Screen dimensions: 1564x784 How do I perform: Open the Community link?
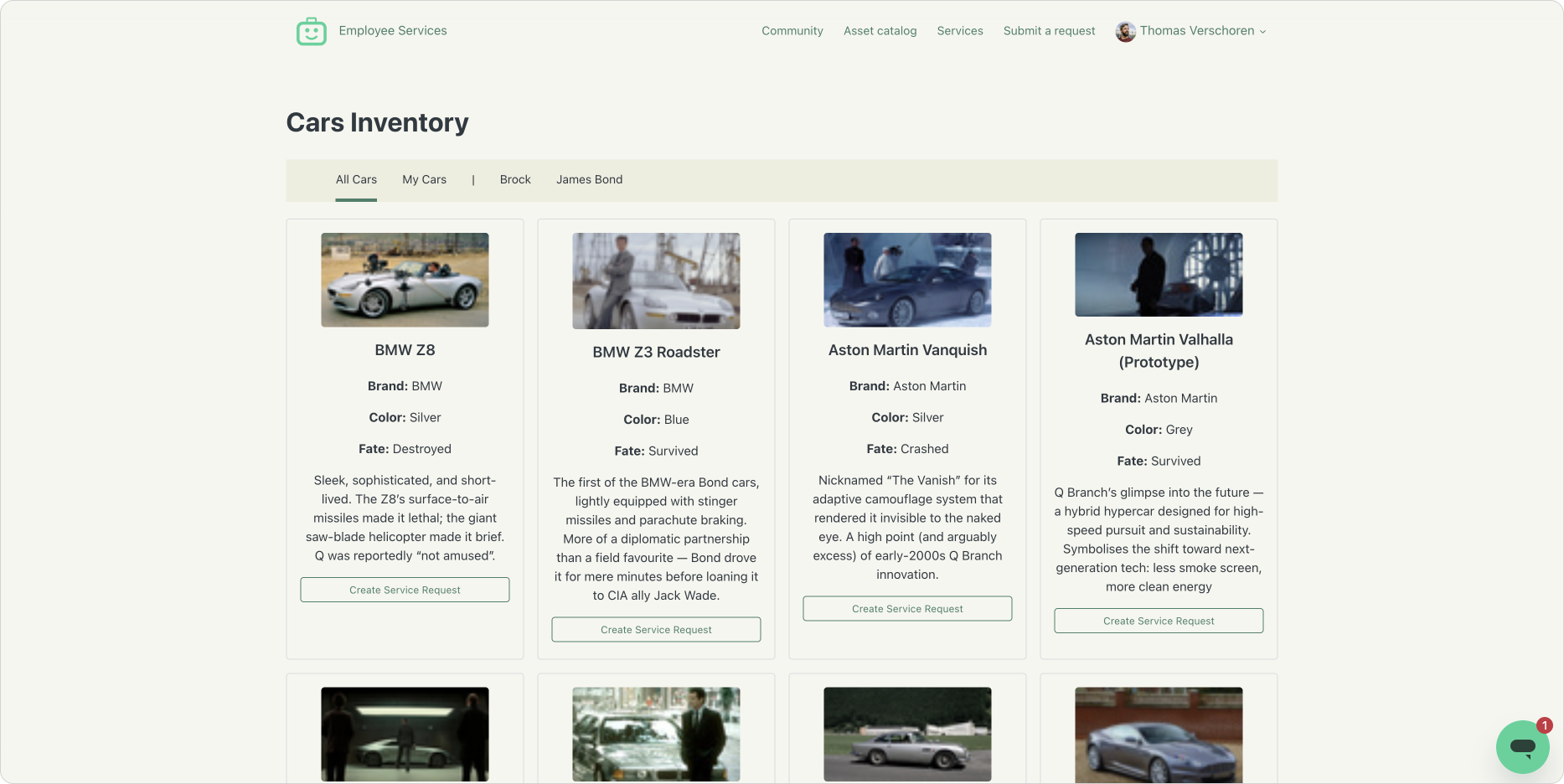[792, 31]
